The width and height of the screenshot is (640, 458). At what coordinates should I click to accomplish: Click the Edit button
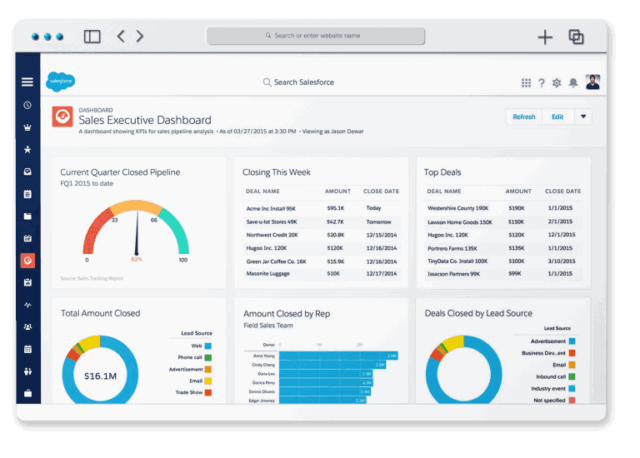[x=558, y=117]
